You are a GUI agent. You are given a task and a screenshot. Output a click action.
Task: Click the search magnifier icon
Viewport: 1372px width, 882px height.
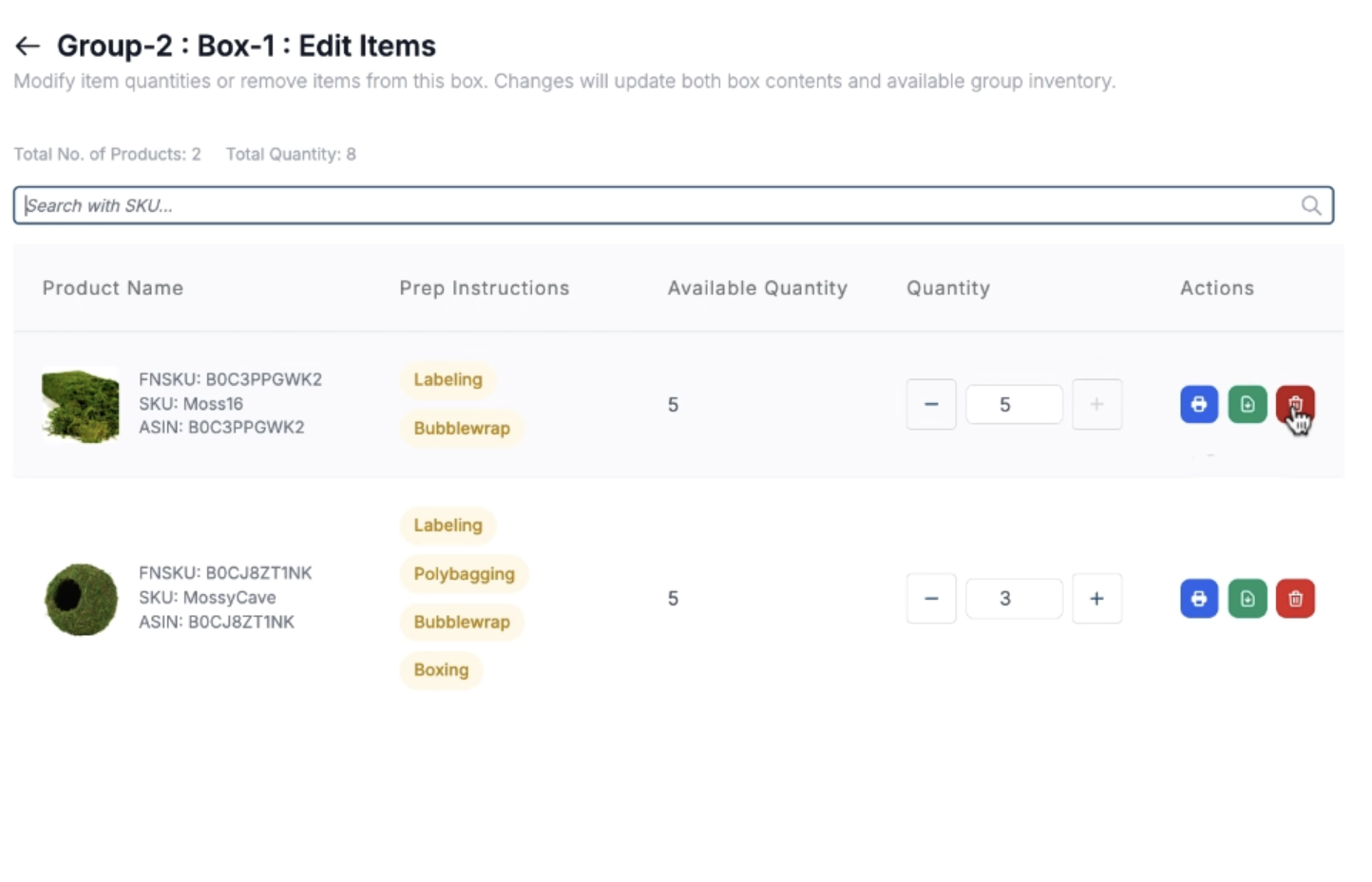(x=1310, y=205)
